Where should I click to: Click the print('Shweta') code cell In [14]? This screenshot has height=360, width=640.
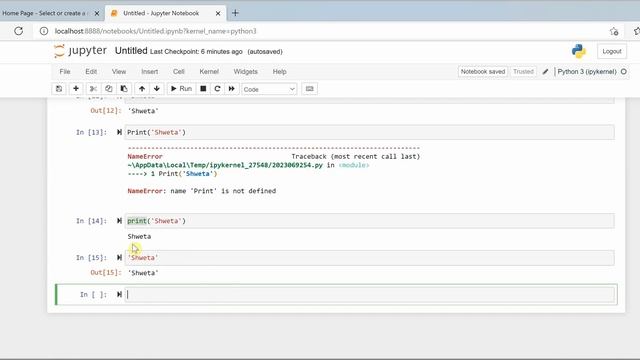(369, 221)
